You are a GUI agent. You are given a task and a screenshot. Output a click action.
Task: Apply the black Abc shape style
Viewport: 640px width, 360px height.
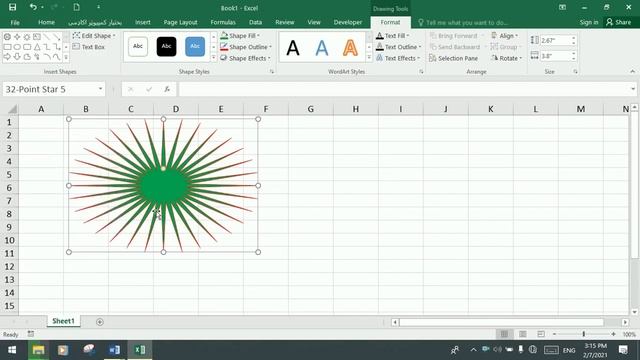pyautogui.click(x=167, y=46)
